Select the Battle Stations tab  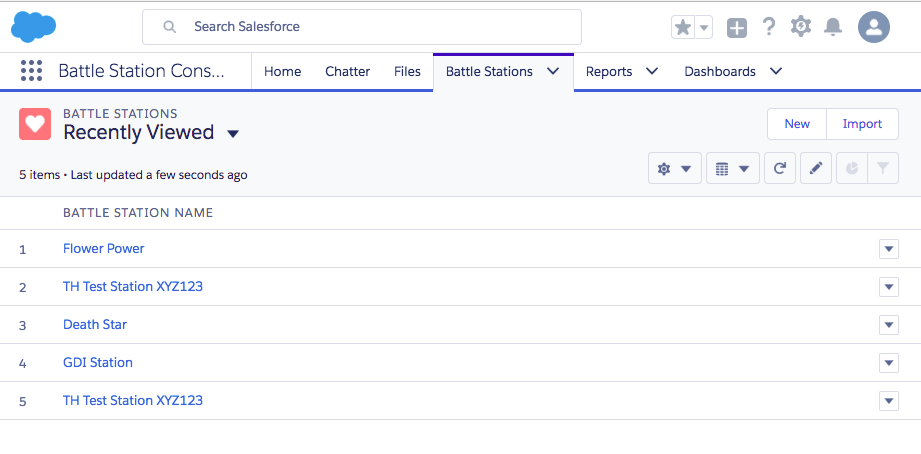pos(489,72)
